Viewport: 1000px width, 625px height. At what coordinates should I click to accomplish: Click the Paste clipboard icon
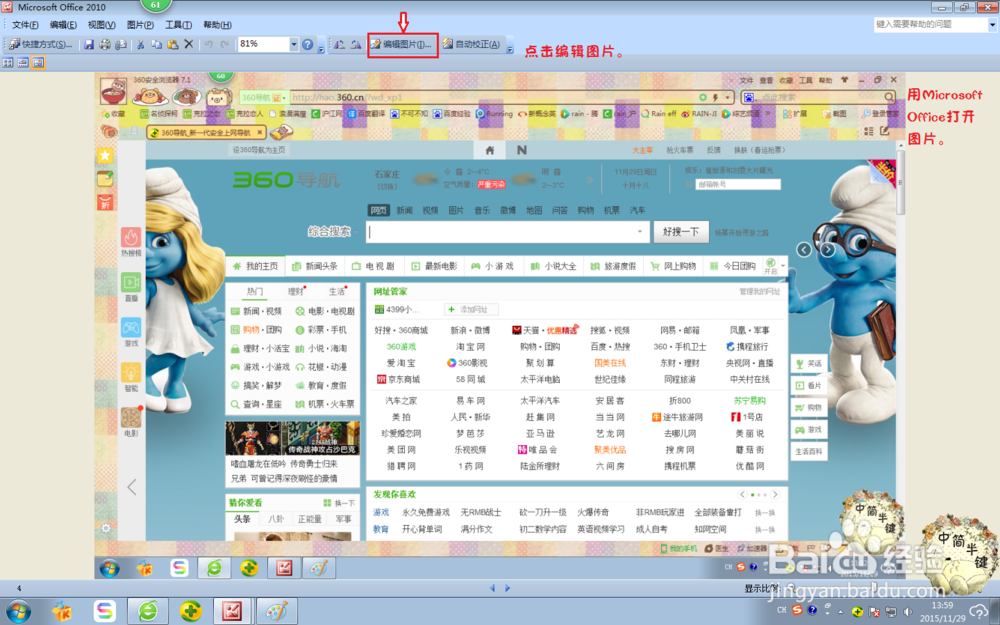(x=172, y=45)
